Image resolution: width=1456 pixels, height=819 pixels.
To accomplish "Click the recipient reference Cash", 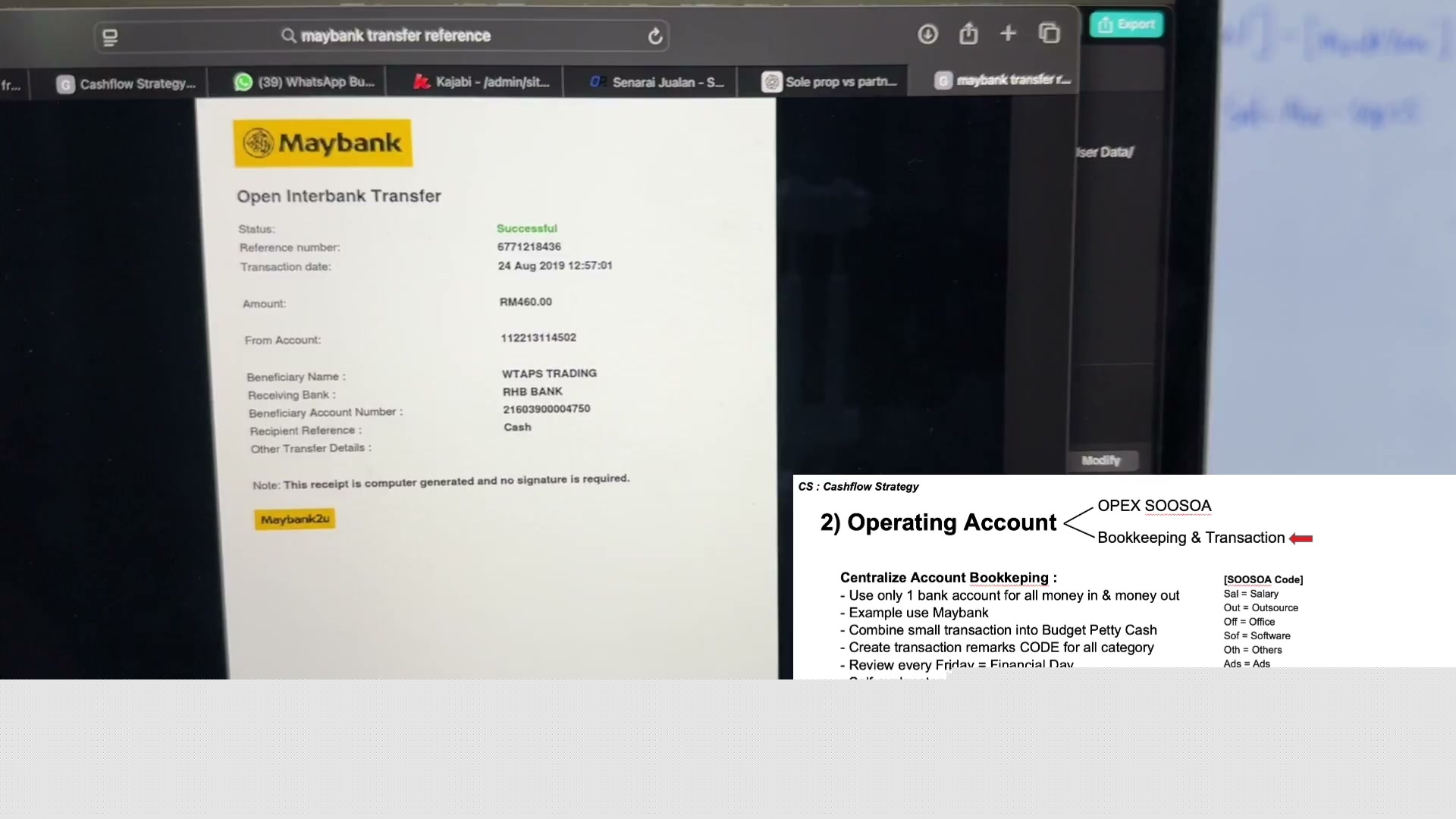I will pos(518,427).
